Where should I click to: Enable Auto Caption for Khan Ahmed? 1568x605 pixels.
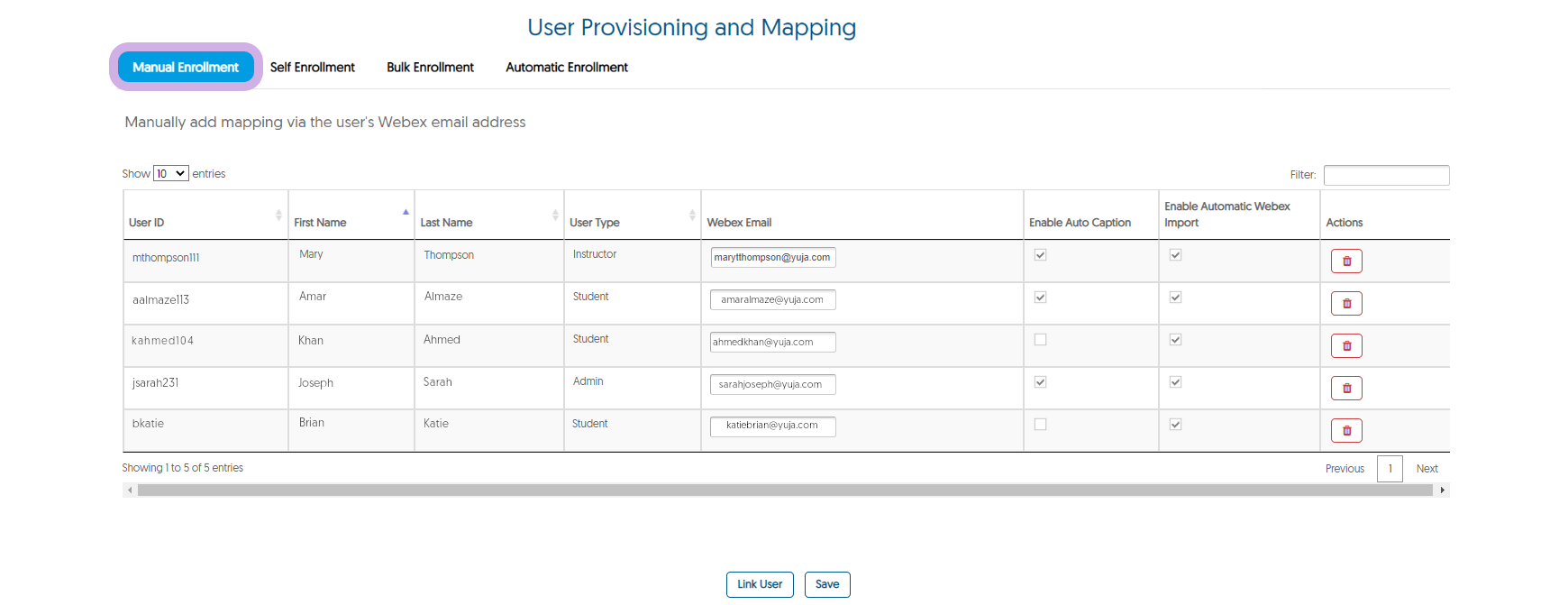(1040, 340)
